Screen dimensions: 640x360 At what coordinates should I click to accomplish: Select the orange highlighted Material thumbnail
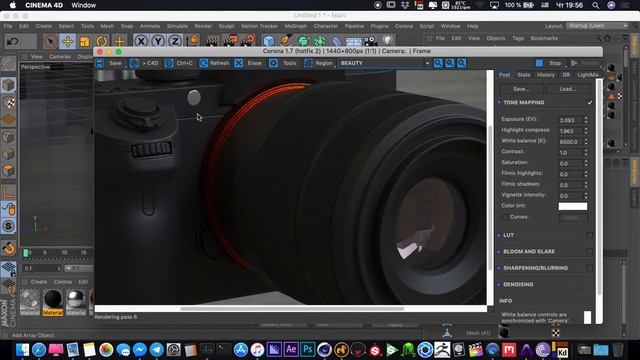(x=53, y=302)
